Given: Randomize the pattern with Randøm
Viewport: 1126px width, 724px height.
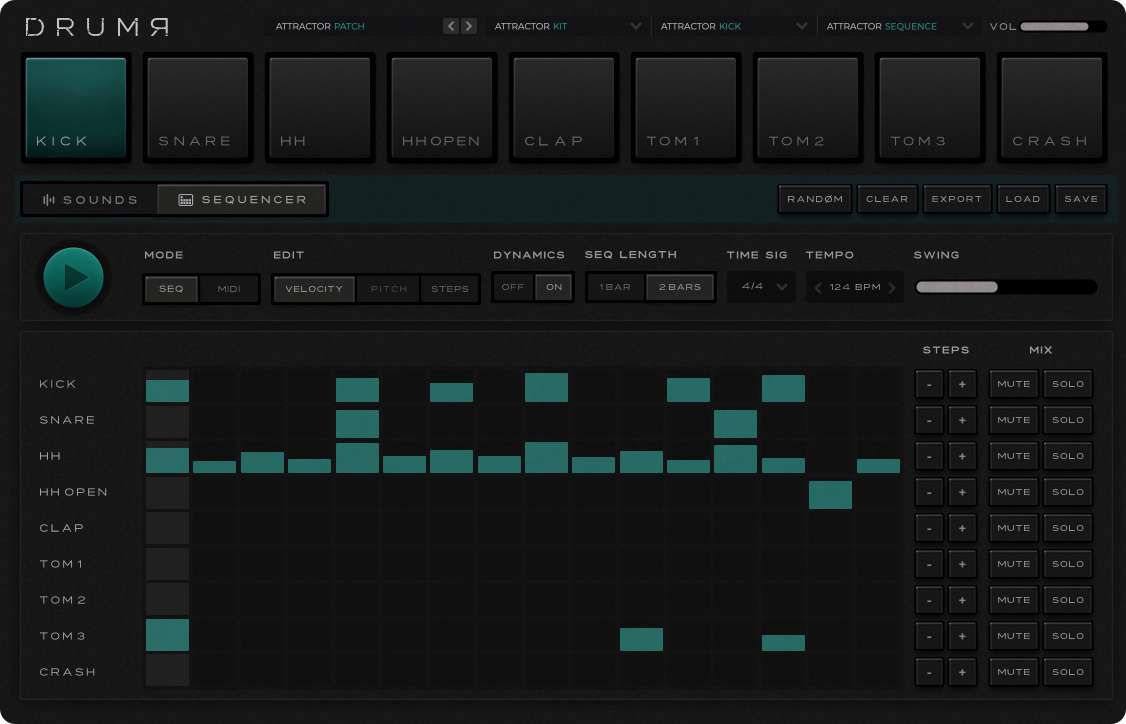Looking at the screenshot, I should click(815, 199).
